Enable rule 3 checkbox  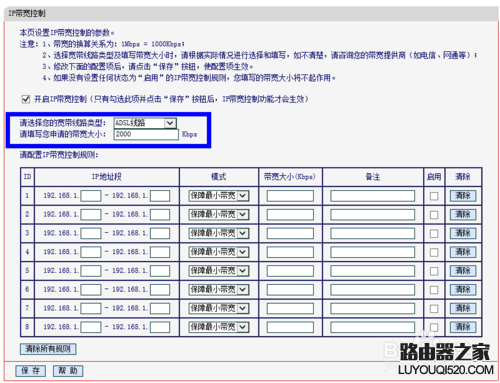(434, 233)
